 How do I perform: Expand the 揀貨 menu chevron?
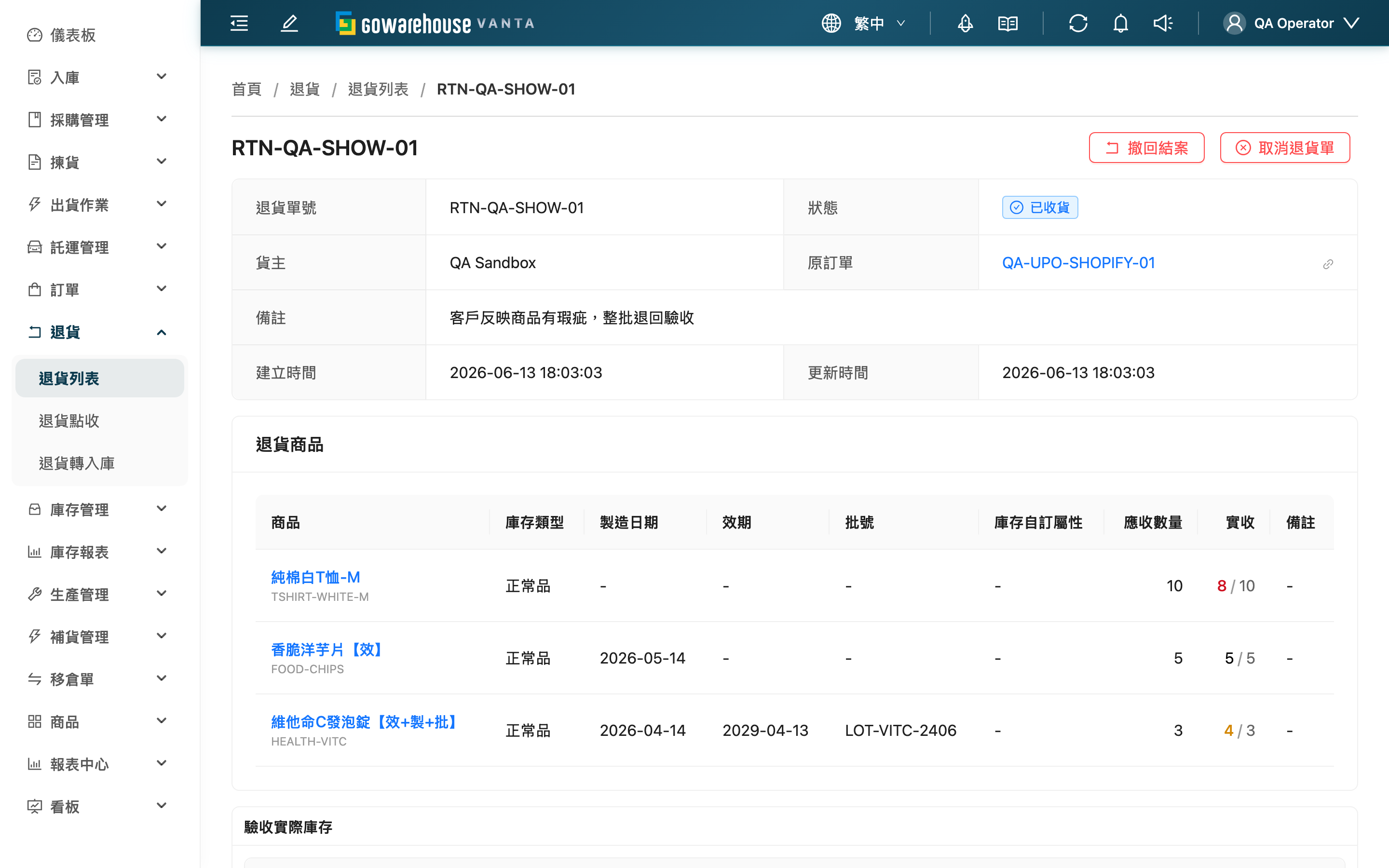[x=162, y=162]
